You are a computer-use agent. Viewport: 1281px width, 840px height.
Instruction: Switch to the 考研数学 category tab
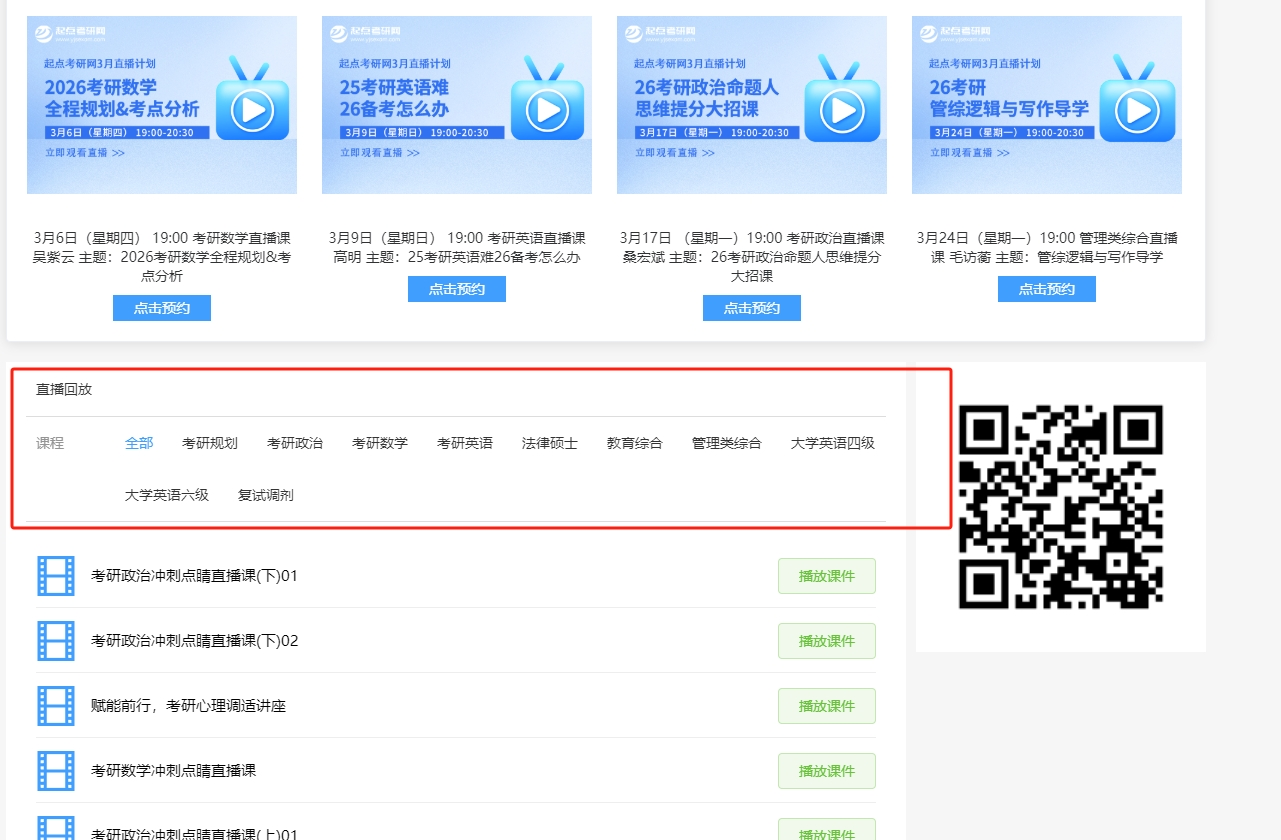pyautogui.click(x=380, y=443)
